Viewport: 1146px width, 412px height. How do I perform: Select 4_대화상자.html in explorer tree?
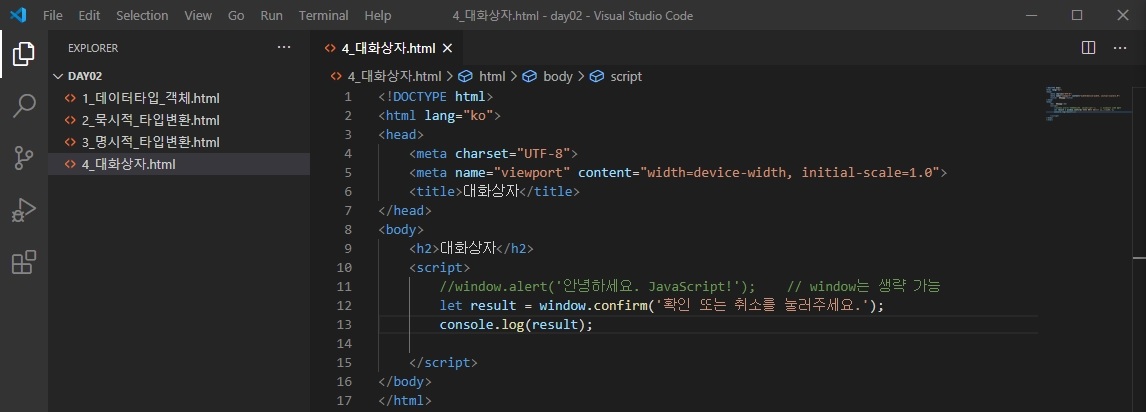point(179,164)
